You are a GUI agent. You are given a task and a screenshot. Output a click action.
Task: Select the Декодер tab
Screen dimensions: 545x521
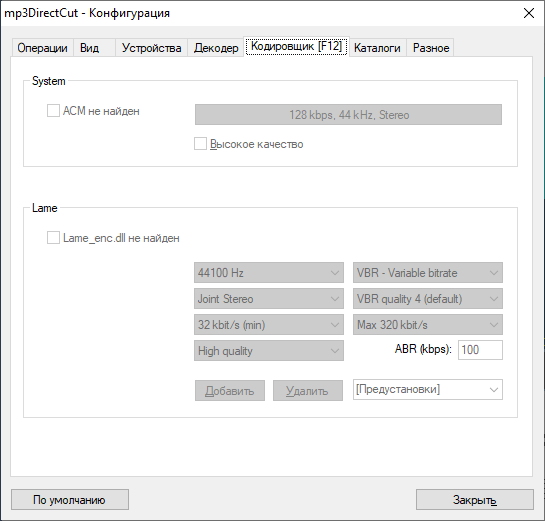216,48
